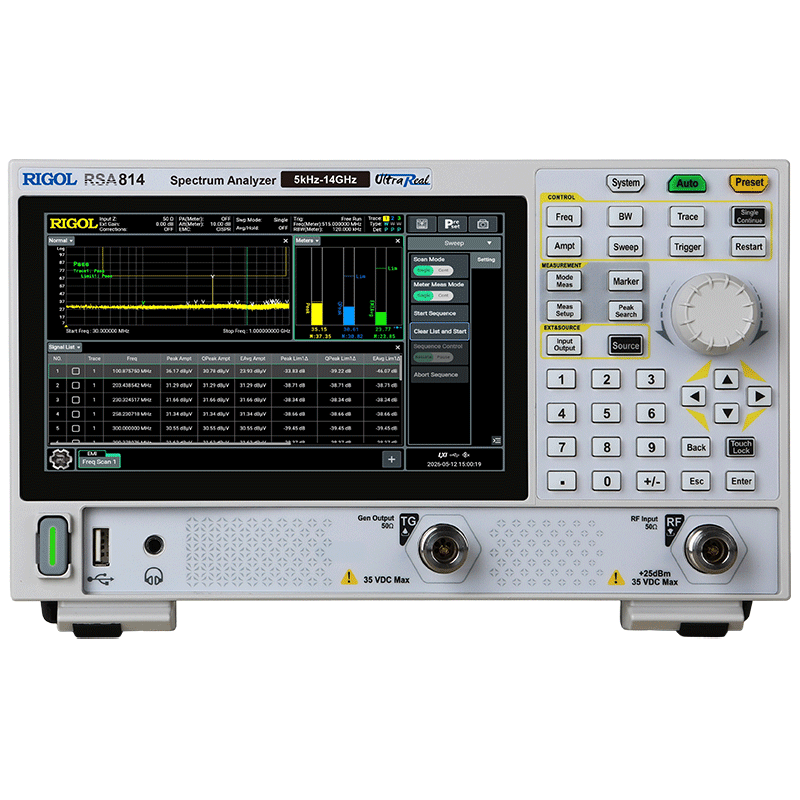This screenshot has height=800, width=800.
Task: Open the Signal List window dropdown
Action: coord(65,347)
